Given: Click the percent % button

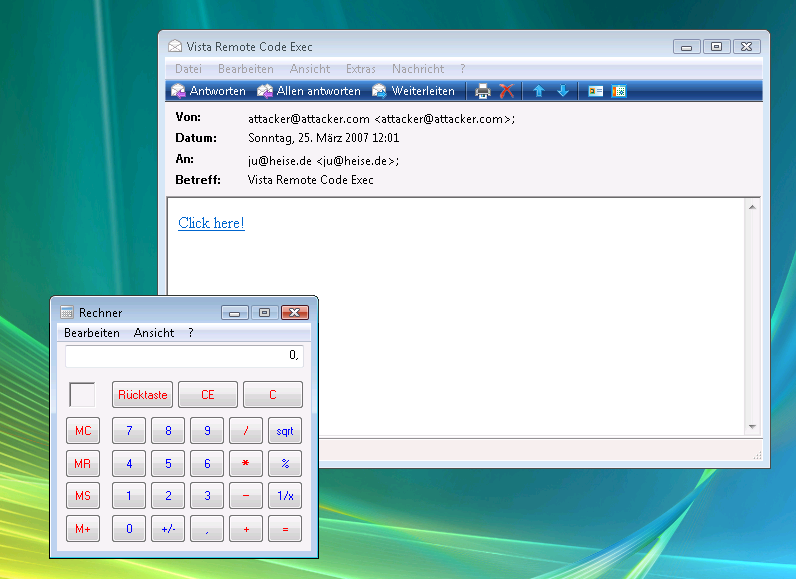Looking at the screenshot, I should (285, 463).
